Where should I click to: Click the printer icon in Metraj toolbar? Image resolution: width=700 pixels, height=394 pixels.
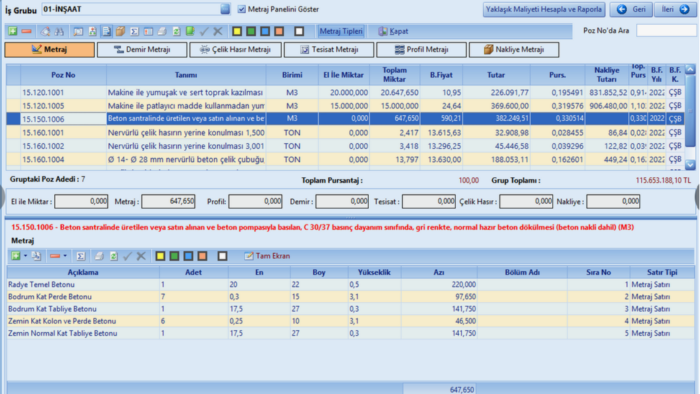(99, 256)
